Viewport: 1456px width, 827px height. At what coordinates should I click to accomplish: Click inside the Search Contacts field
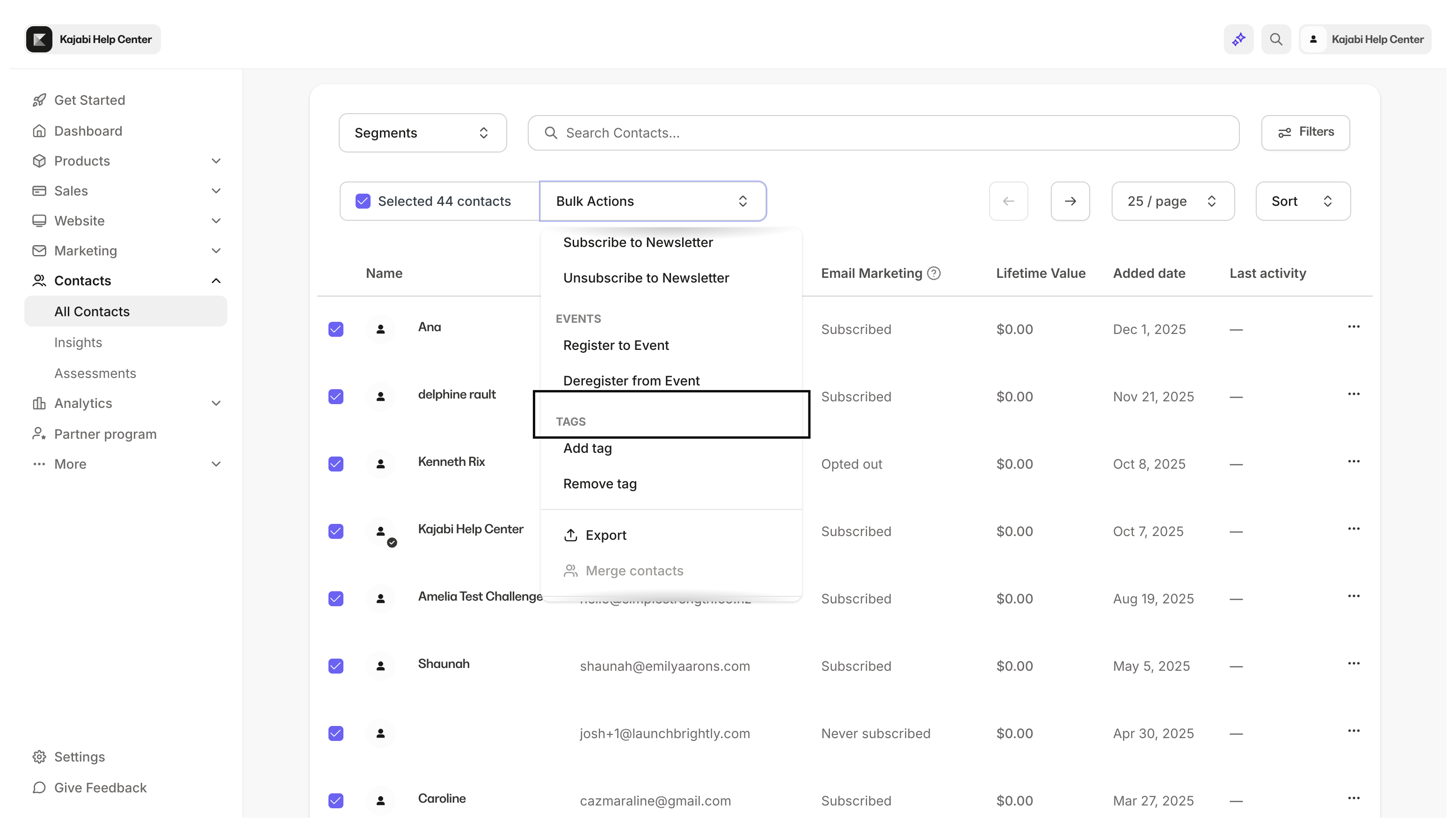pos(795,132)
